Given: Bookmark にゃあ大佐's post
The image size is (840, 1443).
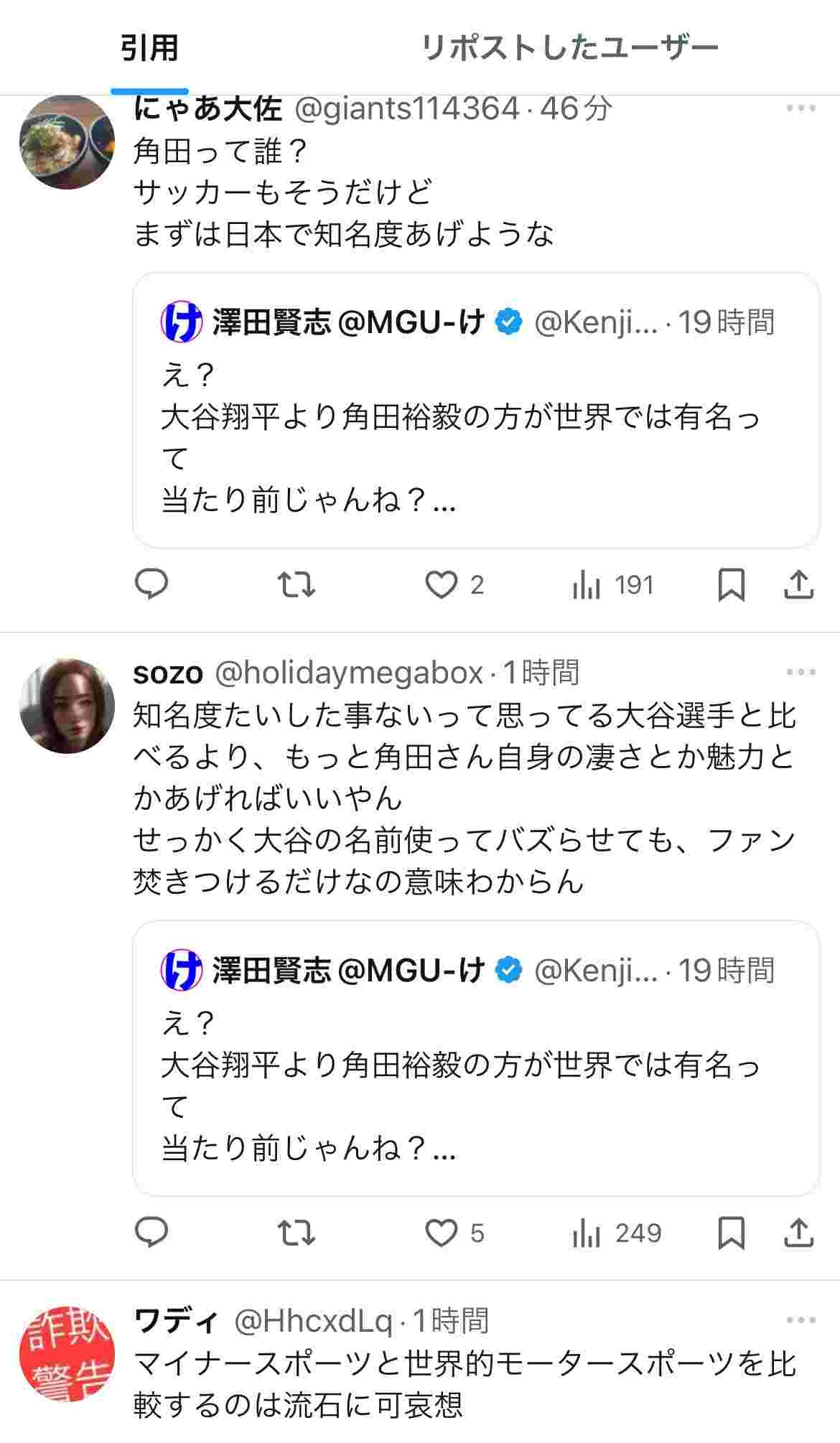Looking at the screenshot, I should [x=731, y=584].
